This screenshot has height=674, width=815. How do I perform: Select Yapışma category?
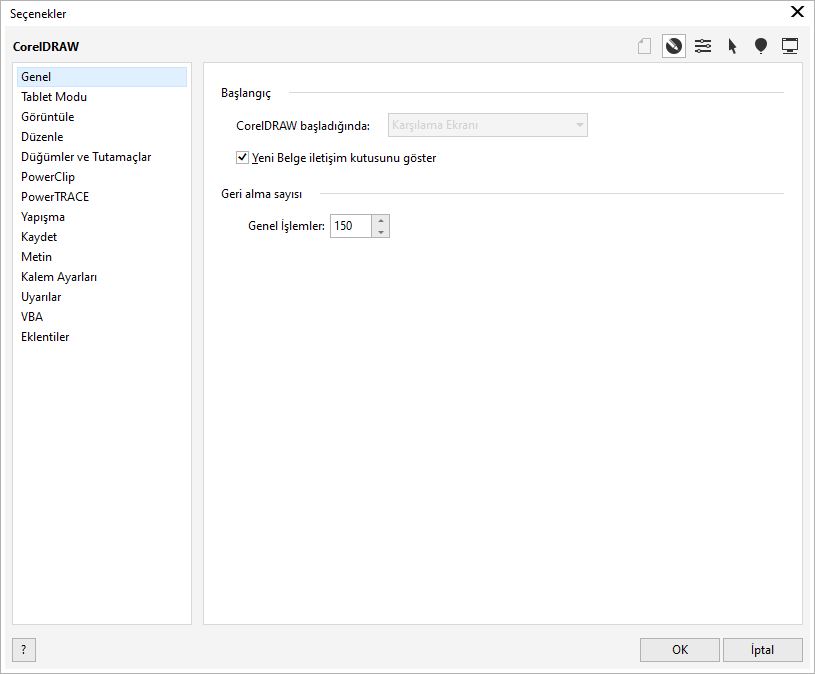pyautogui.click(x=102, y=217)
